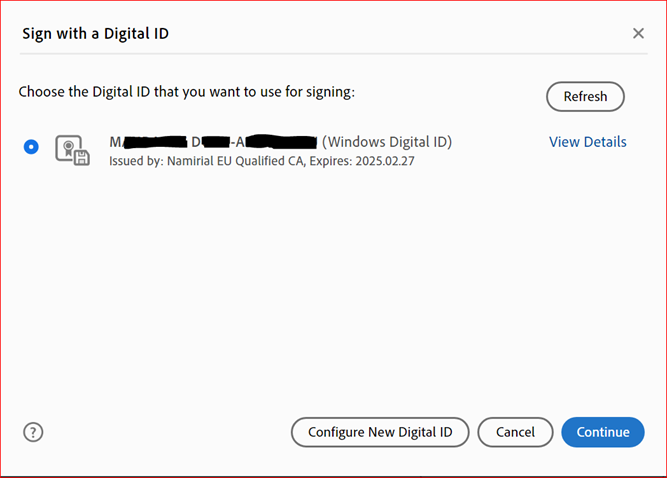The image size is (667, 478).
Task: Select the Windows Digital ID radio button
Action: coord(31,147)
